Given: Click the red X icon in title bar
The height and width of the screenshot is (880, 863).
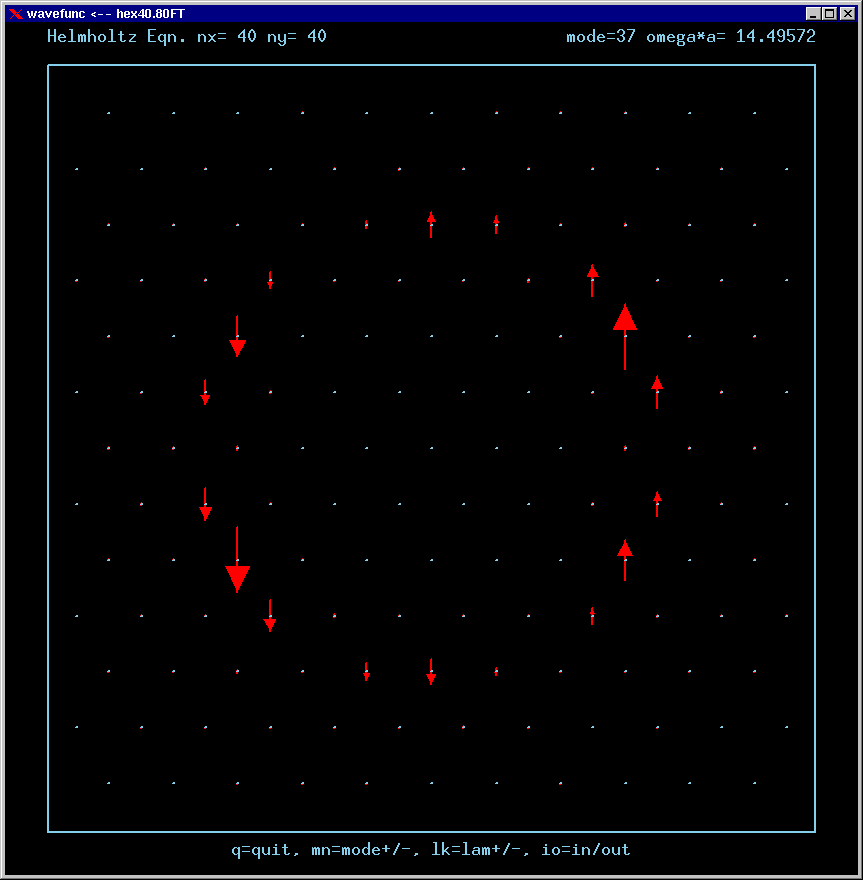Looking at the screenshot, I should click(15, 13).
